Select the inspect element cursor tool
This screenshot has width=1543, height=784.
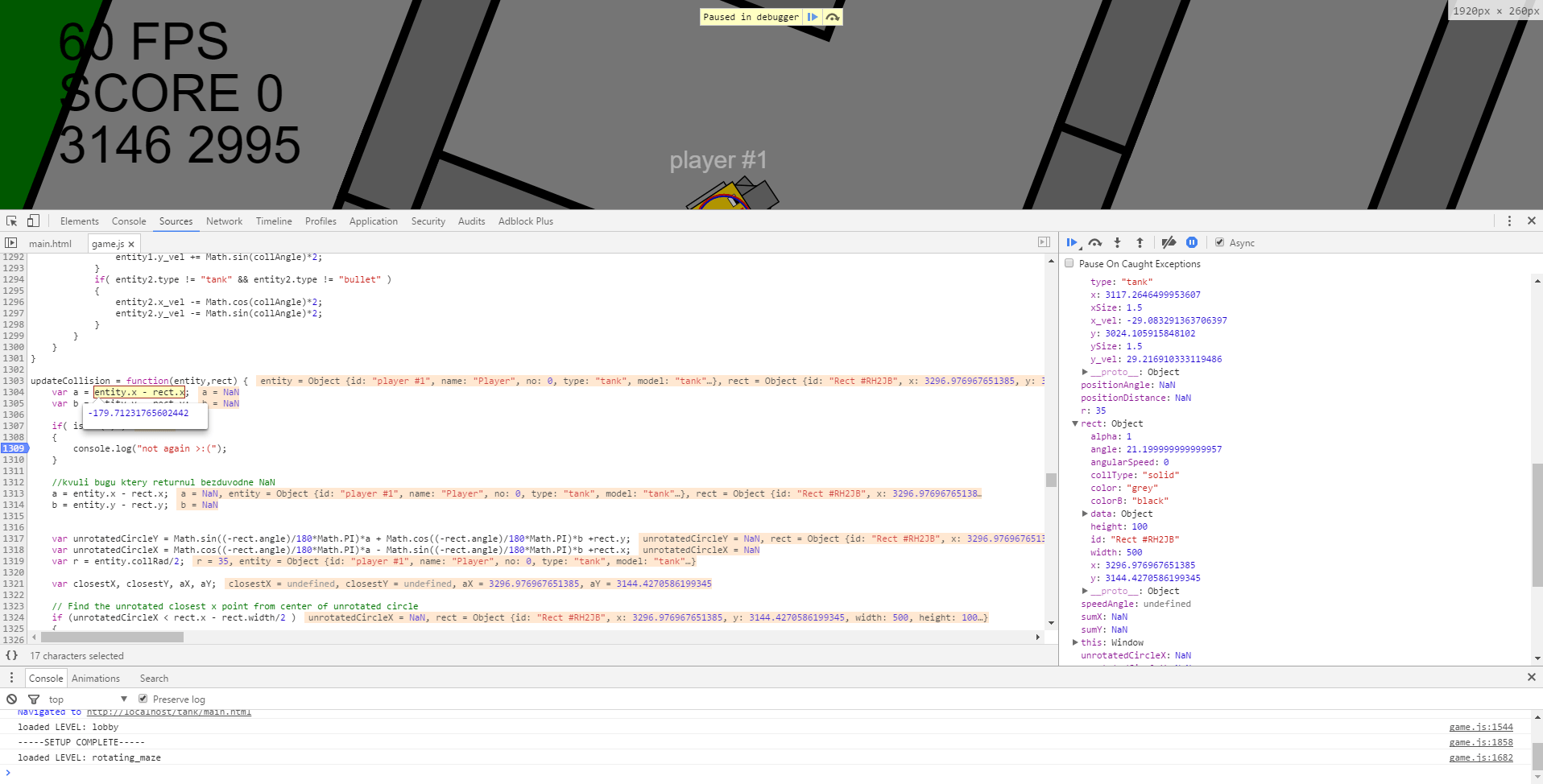pos(11,221)
